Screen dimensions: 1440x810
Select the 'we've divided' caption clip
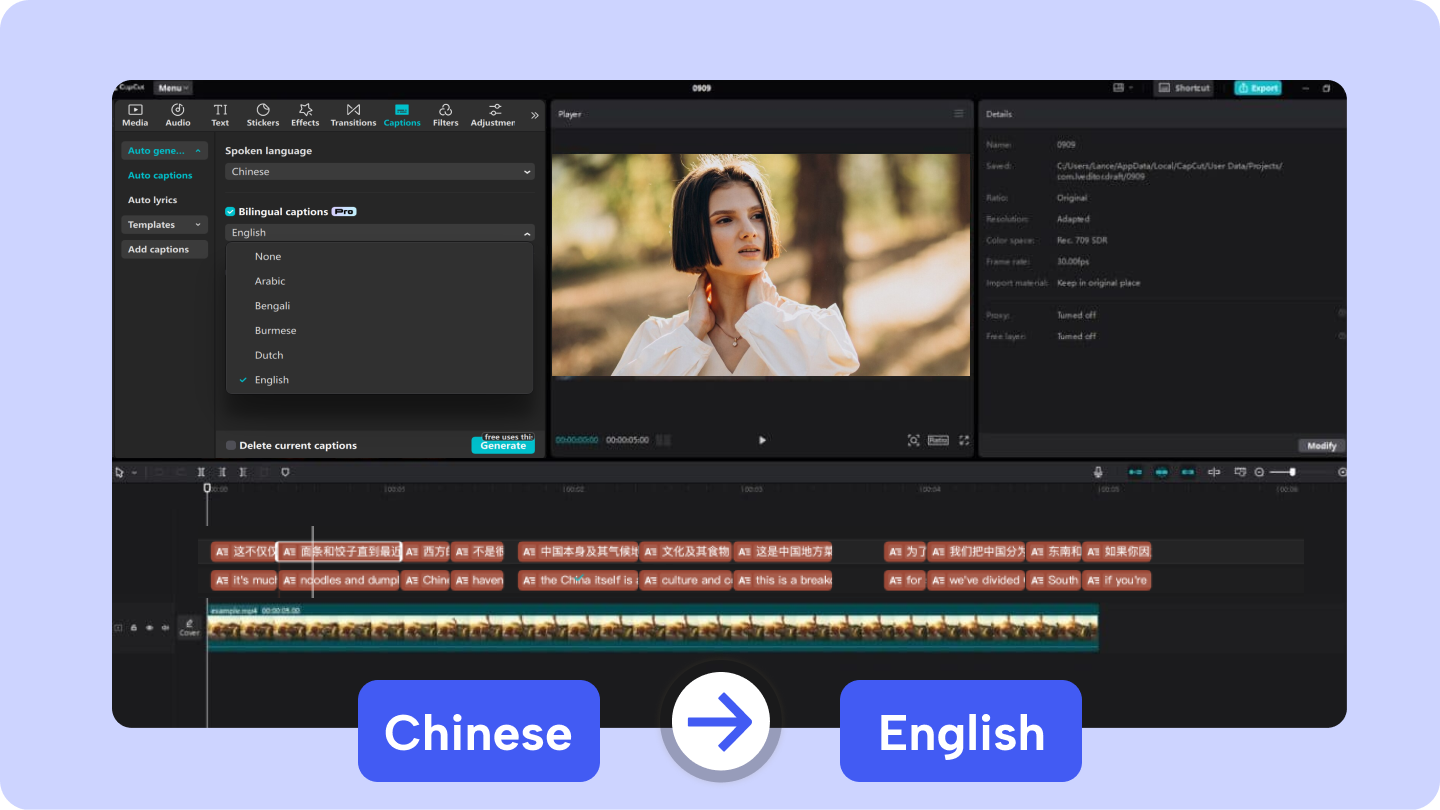tap(976, 580)
